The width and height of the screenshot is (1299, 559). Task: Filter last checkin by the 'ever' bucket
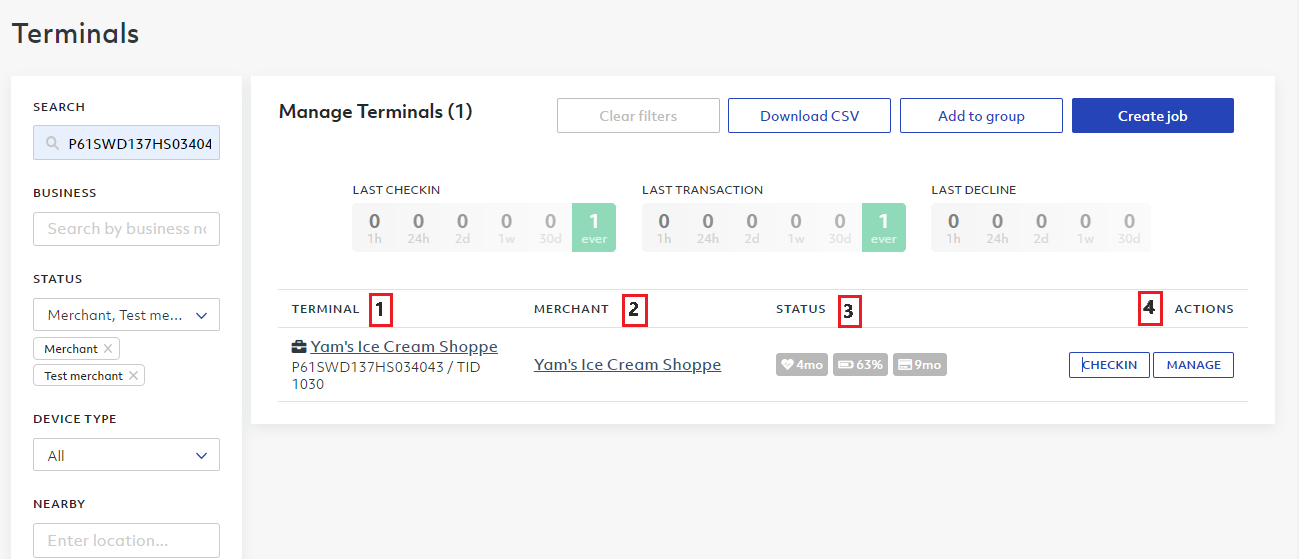click(x=594, y=227)
